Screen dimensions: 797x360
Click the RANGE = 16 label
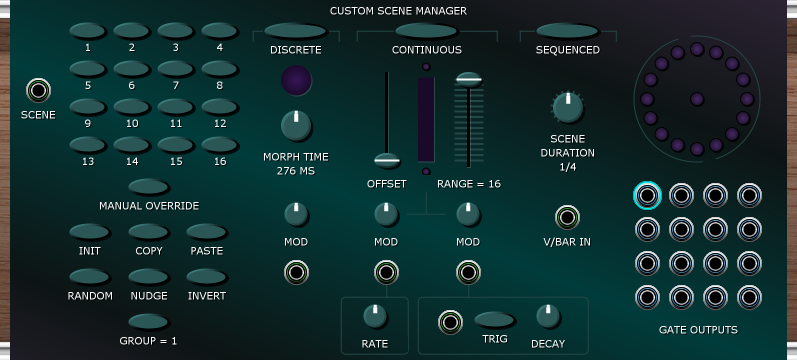click(469, 184)
